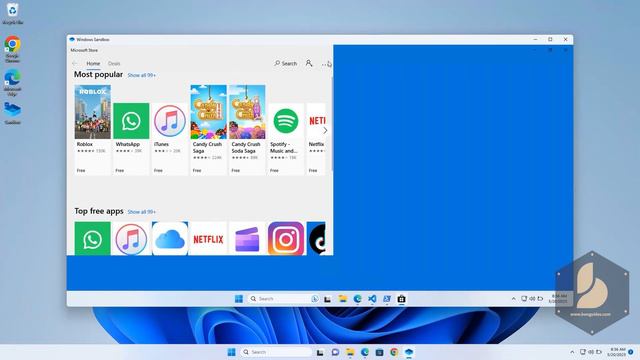This screenshot has width=640, height=360.
Task: Expand hidden tray icons in the sandbox
Action: 513,299
